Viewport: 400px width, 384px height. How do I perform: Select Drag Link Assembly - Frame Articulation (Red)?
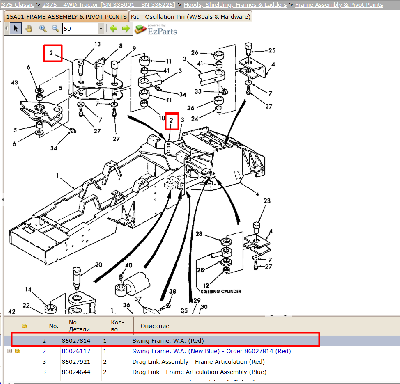198,362
